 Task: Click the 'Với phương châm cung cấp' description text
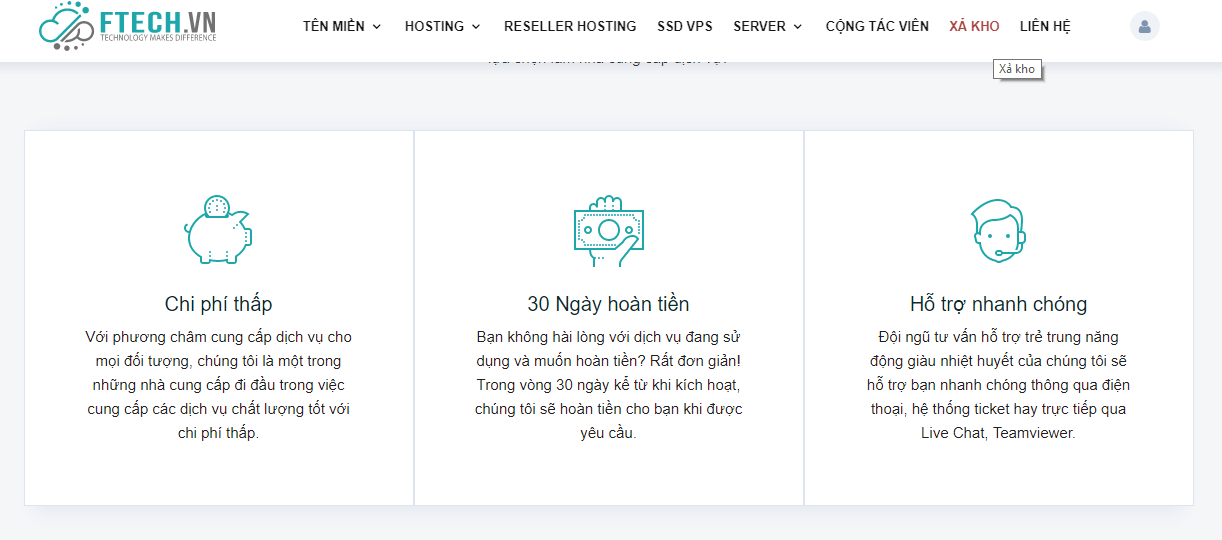pos(218,385)
